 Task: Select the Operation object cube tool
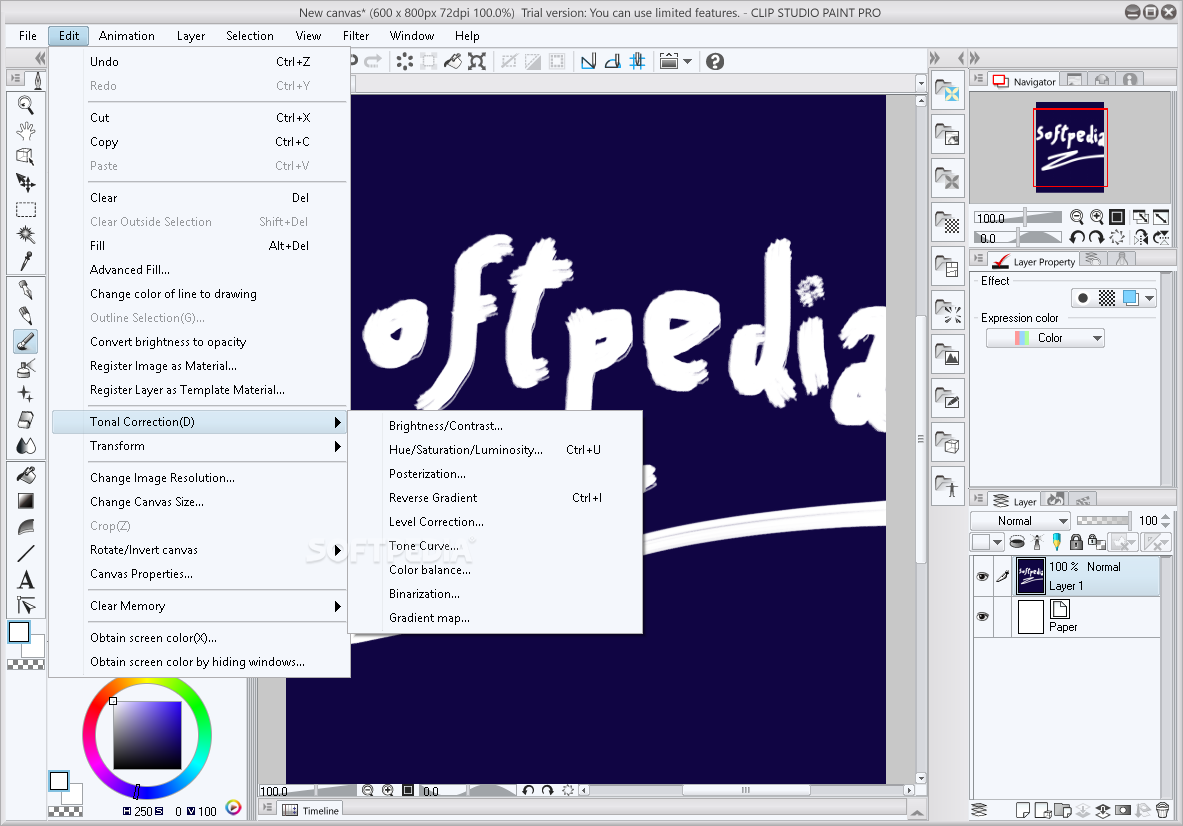[x=26, y=156]
